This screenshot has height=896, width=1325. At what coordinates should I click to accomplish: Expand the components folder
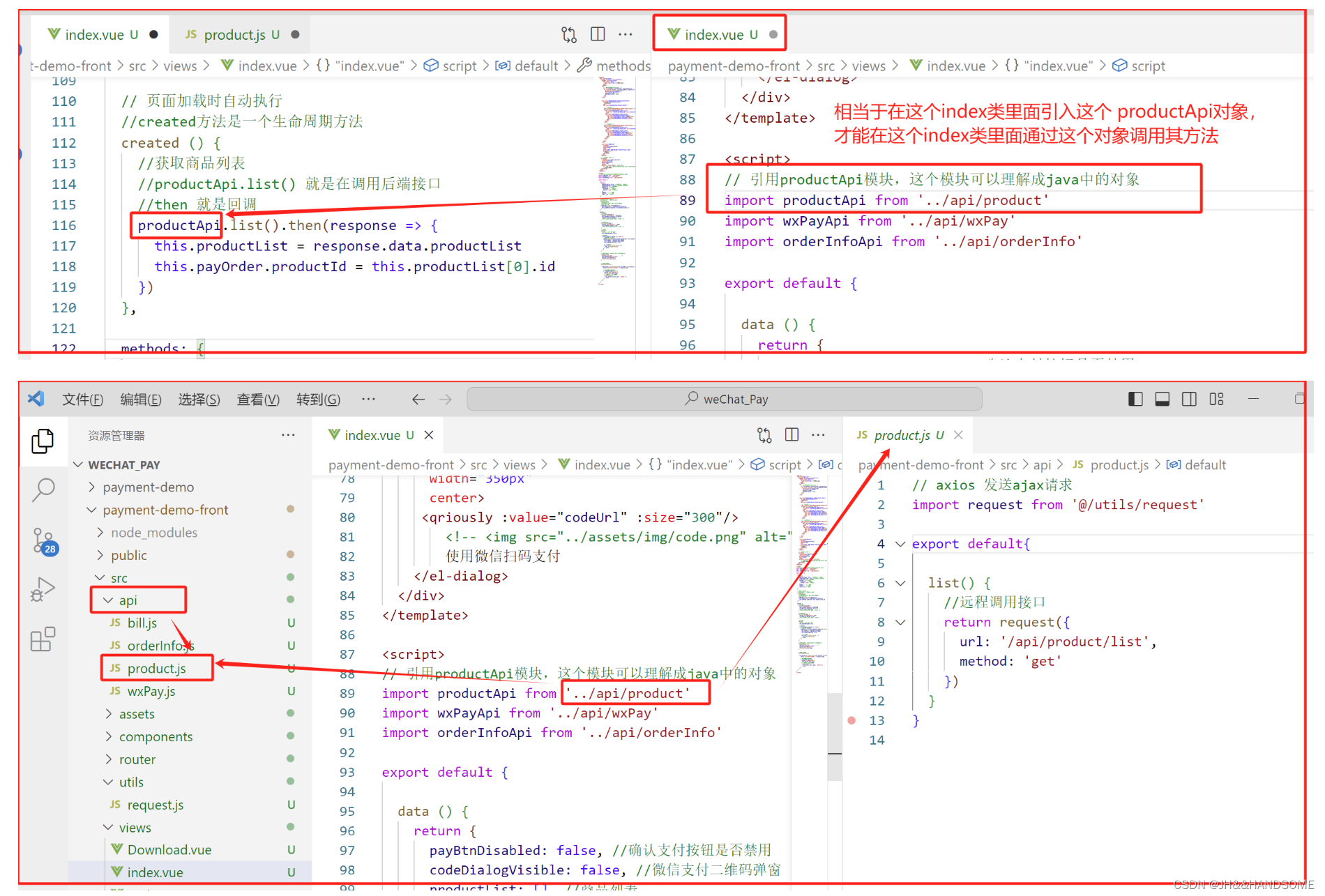[108, 736]
